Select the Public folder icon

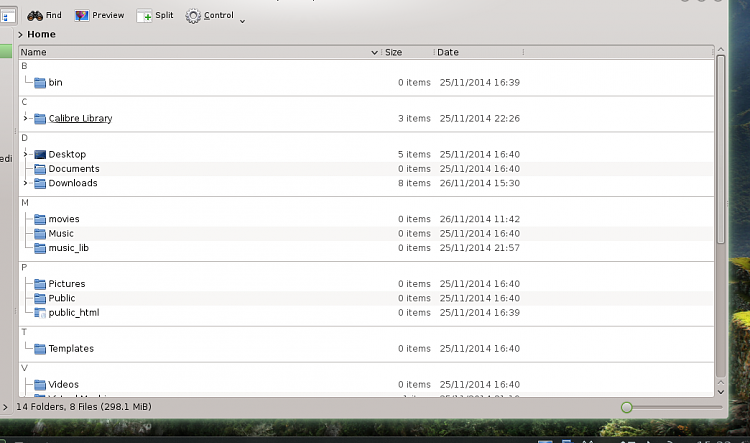point(40,298)
